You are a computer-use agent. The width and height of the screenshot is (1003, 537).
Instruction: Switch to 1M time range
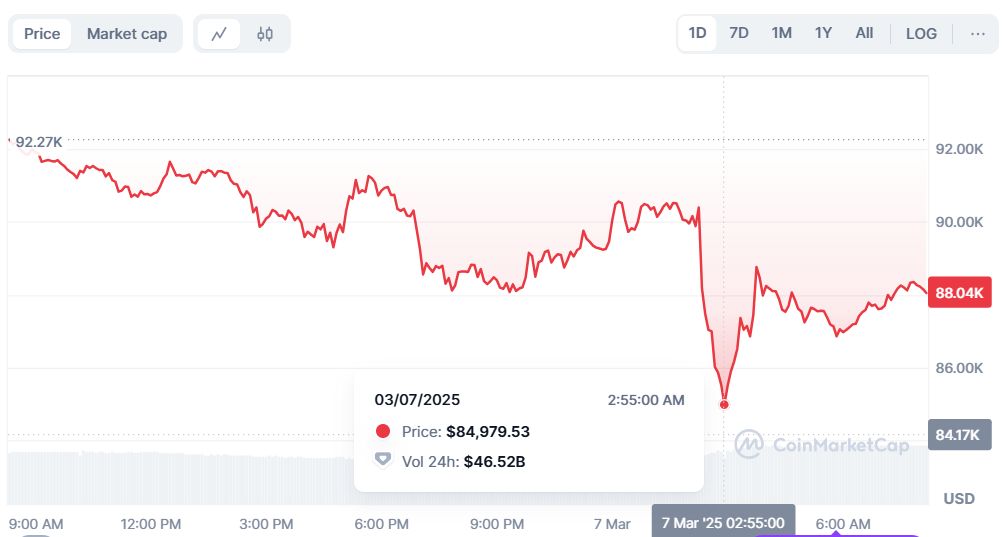[x=781, y=33]
